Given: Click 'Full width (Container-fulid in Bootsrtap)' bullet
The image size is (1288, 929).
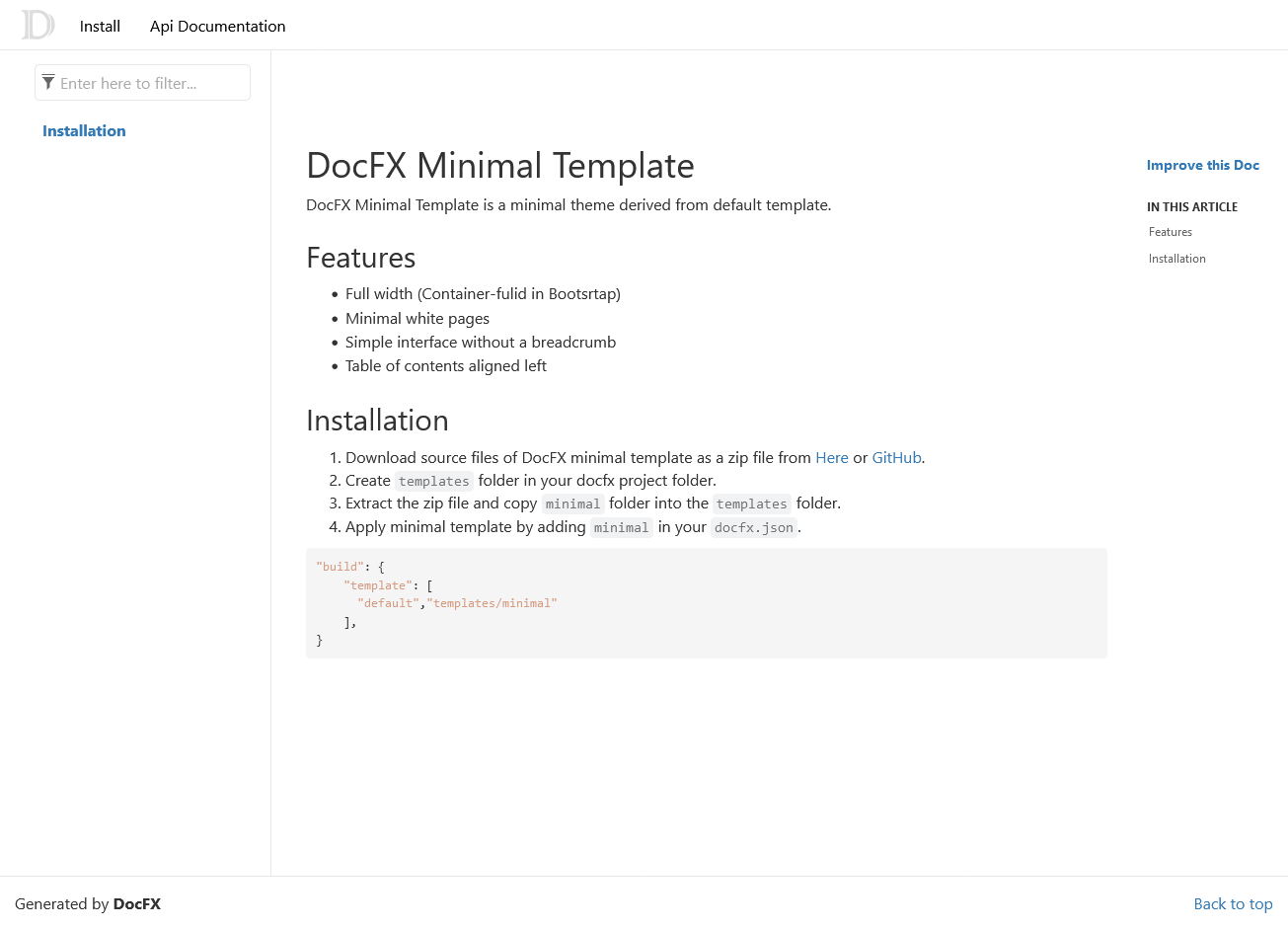Looking at the screenshot, I should tap(483, 294).
